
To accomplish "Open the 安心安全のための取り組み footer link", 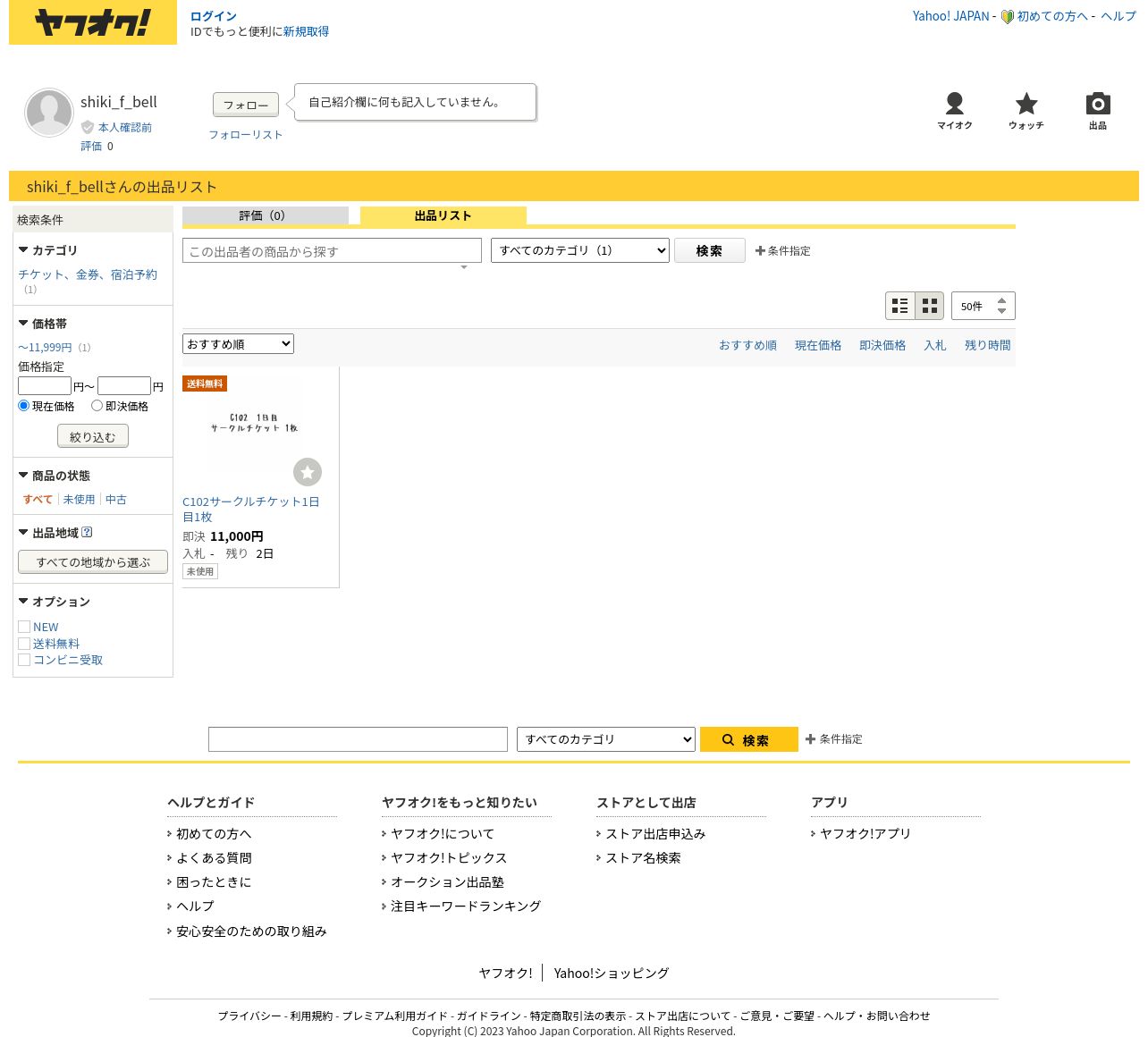I will (251, 932).
